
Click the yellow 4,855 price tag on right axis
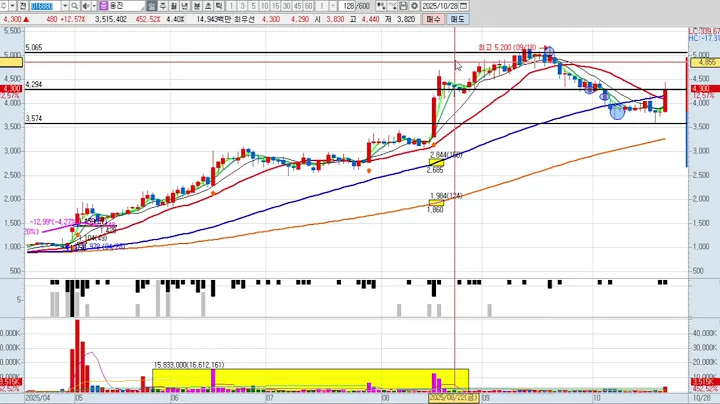pos(703,62)
